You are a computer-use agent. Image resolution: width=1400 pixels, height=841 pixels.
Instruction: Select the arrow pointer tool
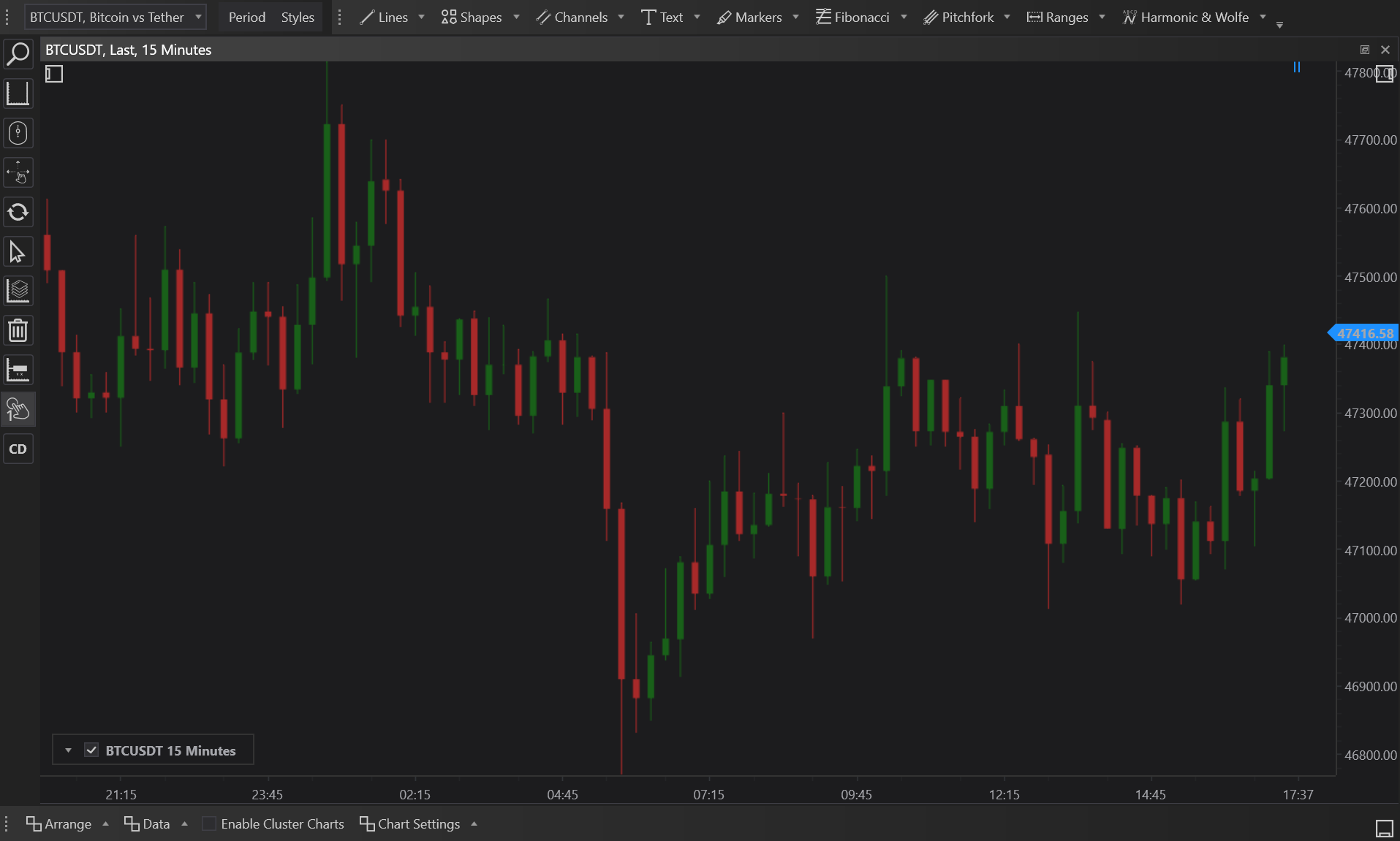pyautogui.click(x=18, y=252)
